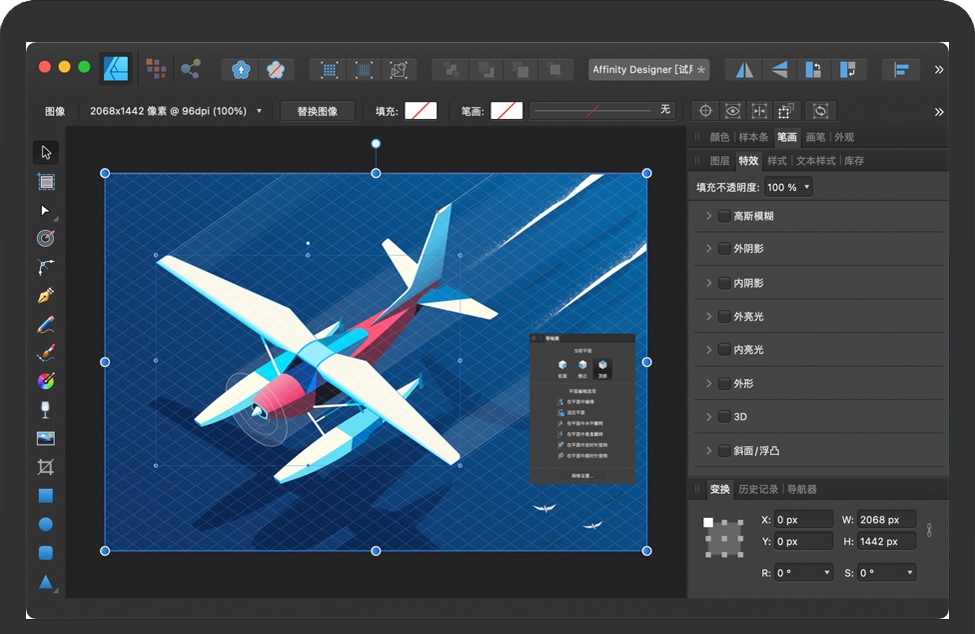Turn on the 3D effect checkbox

click(724, 417)
